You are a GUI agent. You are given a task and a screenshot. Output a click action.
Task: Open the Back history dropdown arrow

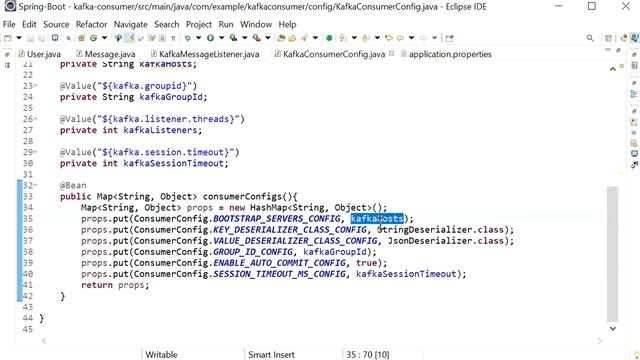click(x=411, y=38)
